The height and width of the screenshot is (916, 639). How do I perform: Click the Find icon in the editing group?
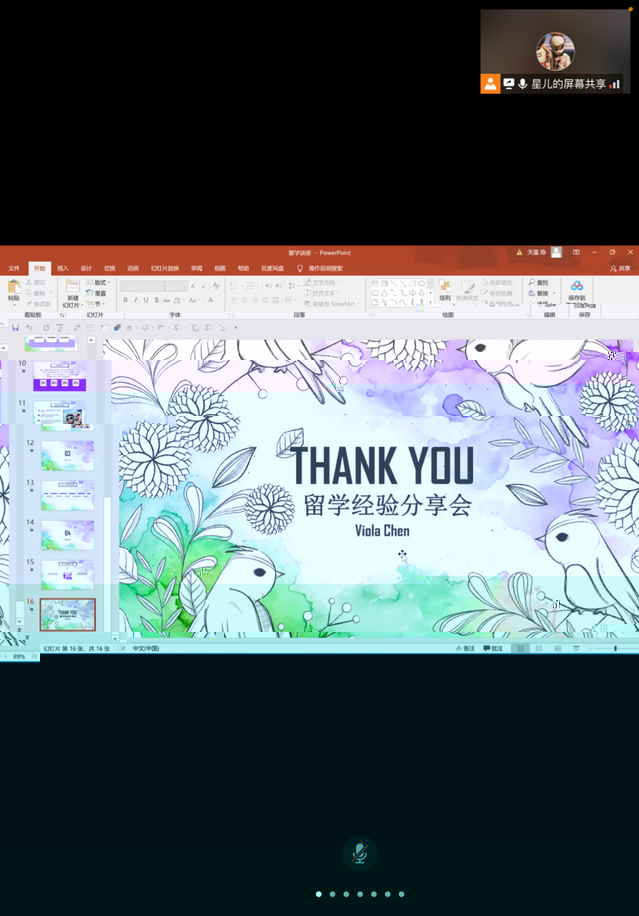(539, 283)
